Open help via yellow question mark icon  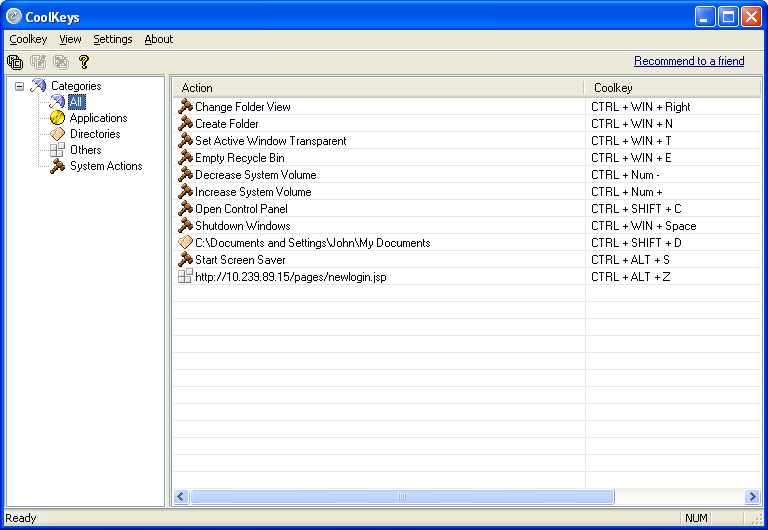pyautogui.click(x=84, y=62)
